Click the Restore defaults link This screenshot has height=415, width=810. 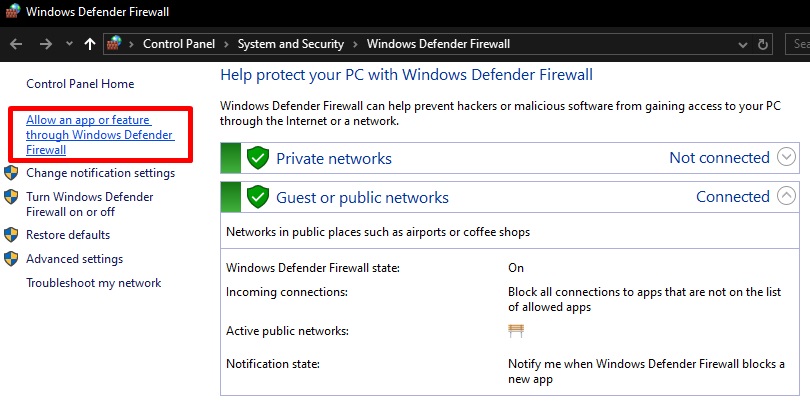pos(68,235)
